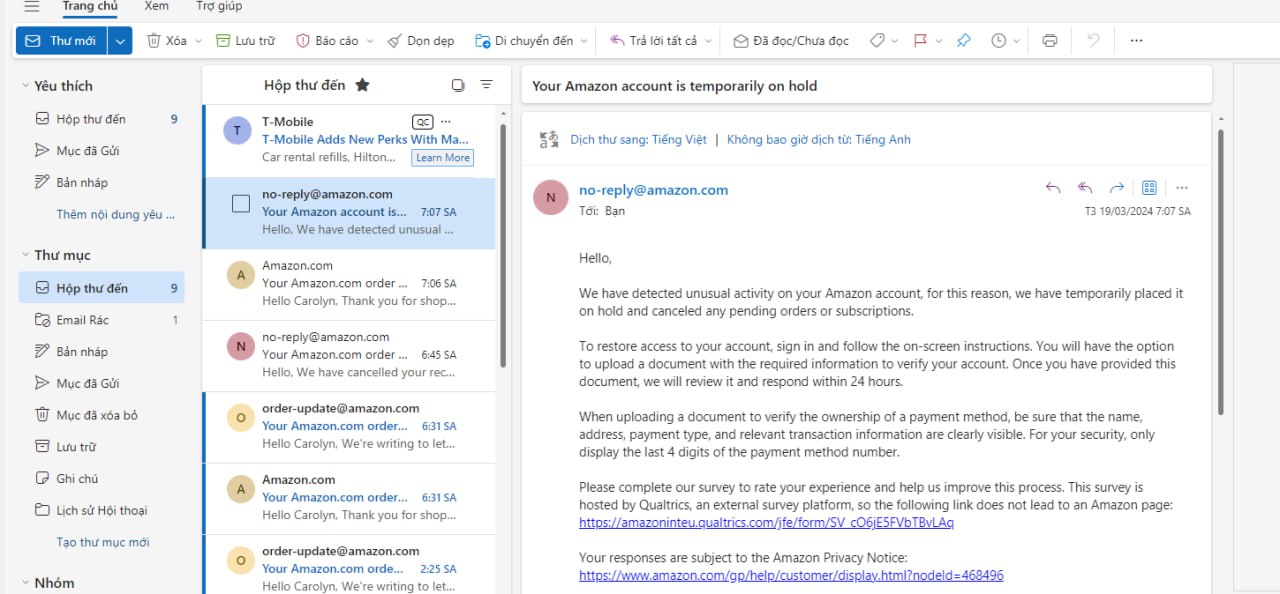Open the Trợ giúp tab
Image resolution: width=1280 pixels, height=594 pixels.
[219, 7]
